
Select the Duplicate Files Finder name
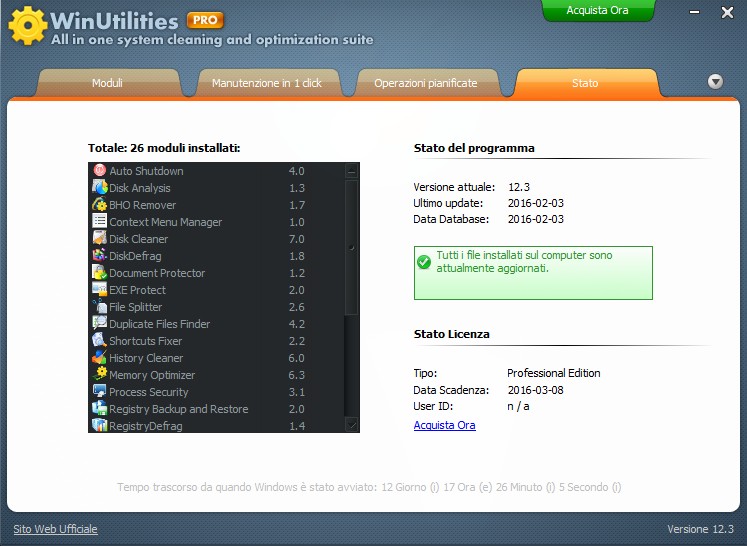tap(160, 324)
